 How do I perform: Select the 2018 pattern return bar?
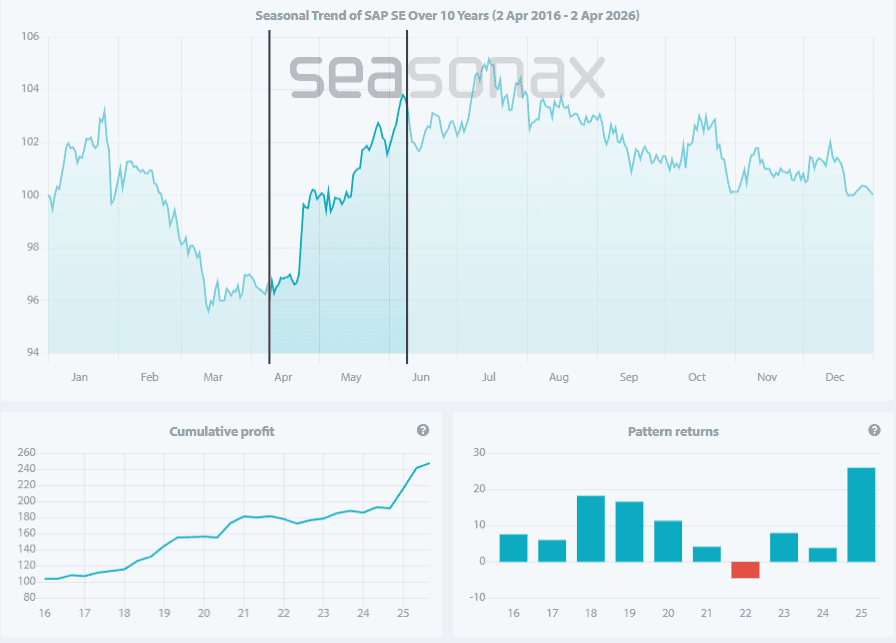[x=591, y=528]
